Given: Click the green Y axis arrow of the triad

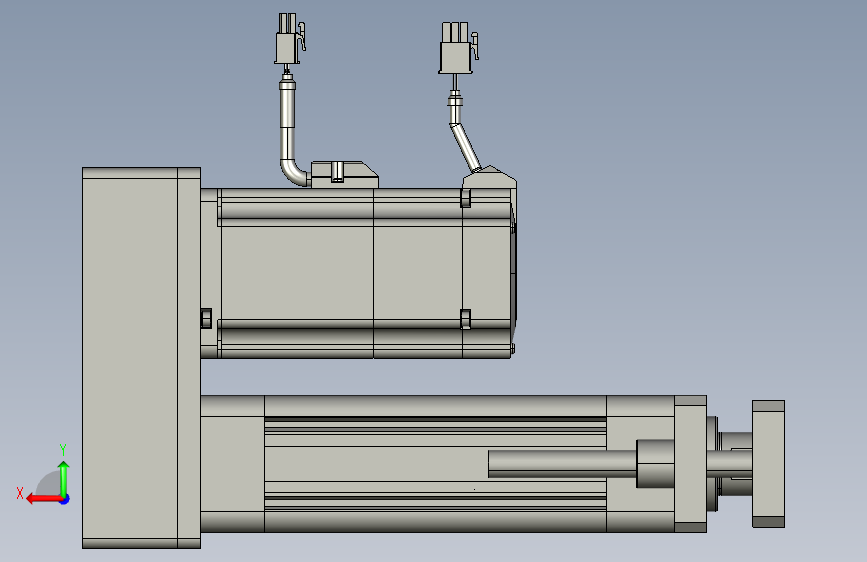Looking at the screenshot, I should (64, 478).
